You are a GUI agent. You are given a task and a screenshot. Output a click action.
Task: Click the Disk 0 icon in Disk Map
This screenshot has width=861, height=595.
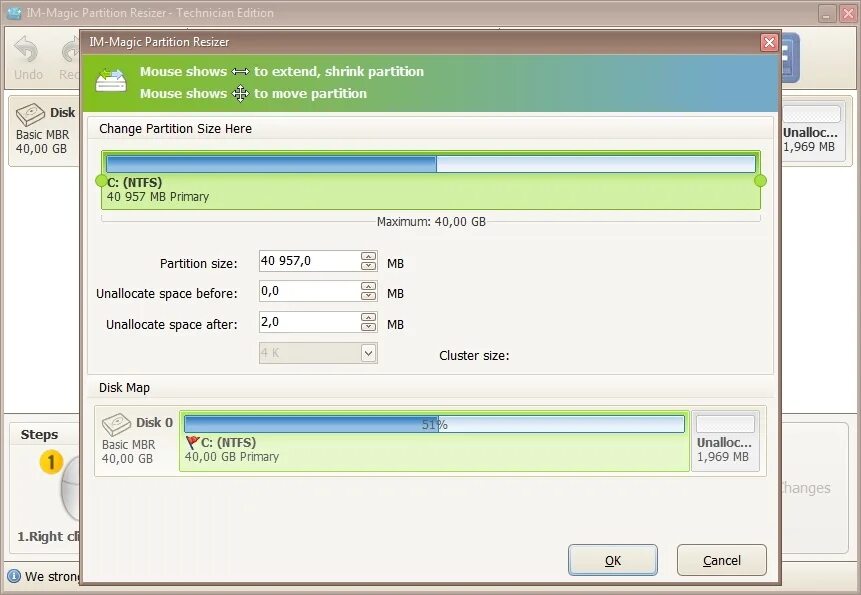click(x=116, y=424)
